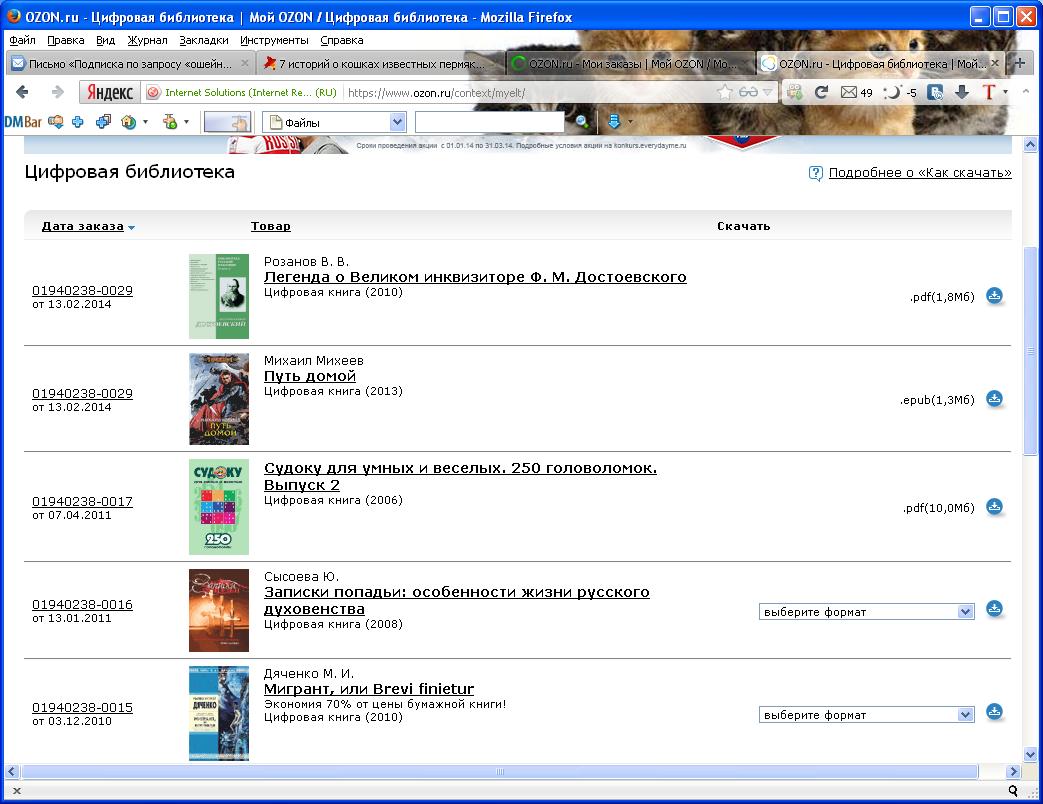Click the address bar URL ozon.ru/context/myelt
The width and height of the screenshot is (1043, 804).
(x=436, y=93)
